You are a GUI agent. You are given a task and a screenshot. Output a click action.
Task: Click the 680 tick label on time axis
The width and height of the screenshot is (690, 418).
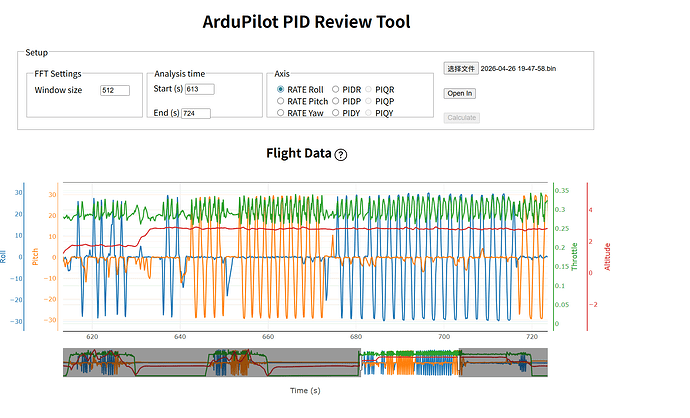coord(356,337)
